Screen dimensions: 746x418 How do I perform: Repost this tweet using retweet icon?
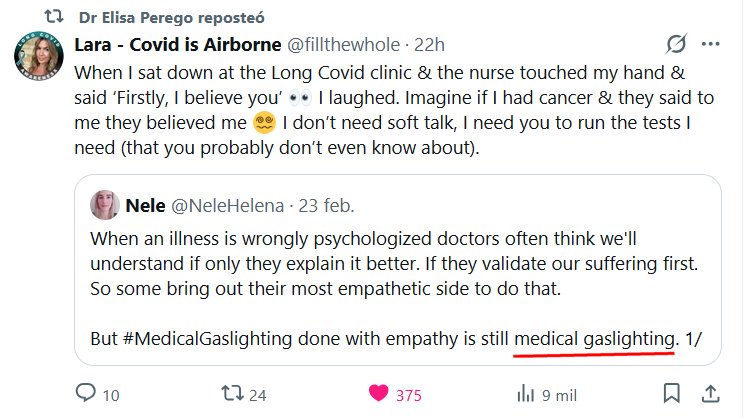coord(231,394)
